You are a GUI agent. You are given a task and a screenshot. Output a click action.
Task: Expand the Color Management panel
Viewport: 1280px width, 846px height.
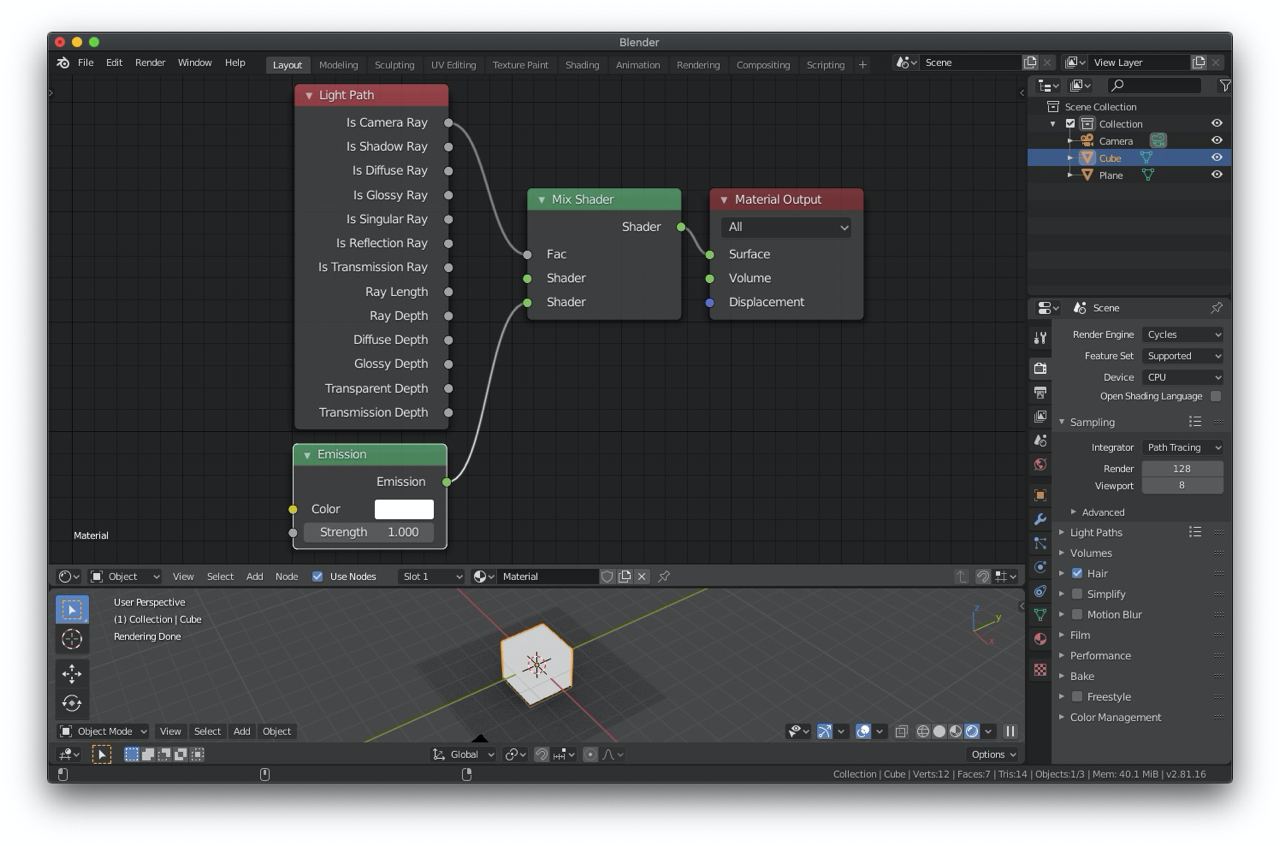[1115, 717]
